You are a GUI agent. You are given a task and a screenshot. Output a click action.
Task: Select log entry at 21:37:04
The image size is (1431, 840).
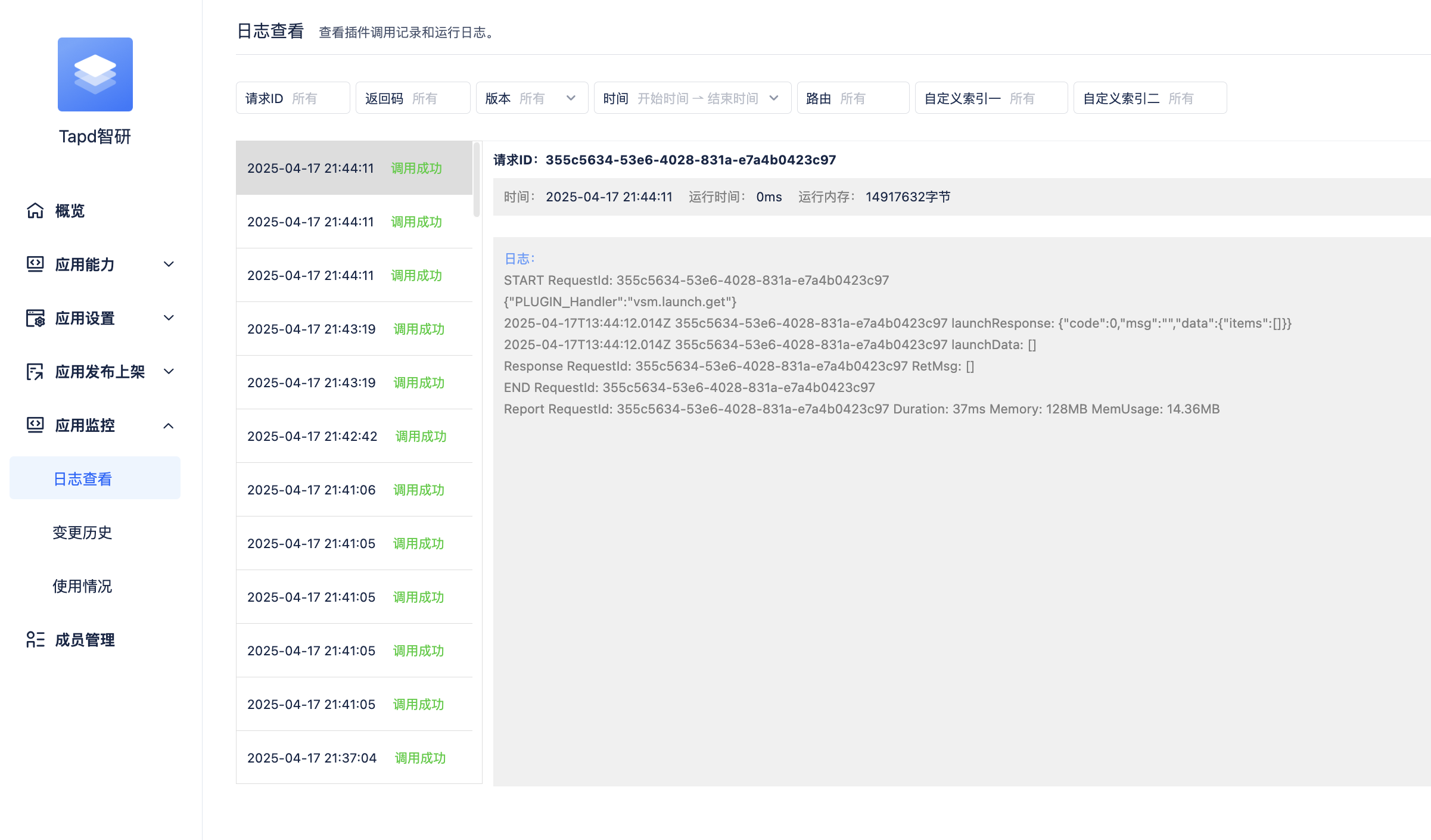(354, 758)
